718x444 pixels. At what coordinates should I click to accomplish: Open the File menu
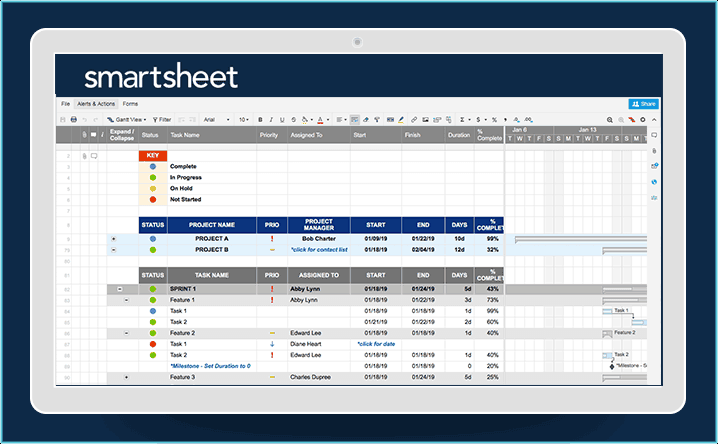(65, 104)
